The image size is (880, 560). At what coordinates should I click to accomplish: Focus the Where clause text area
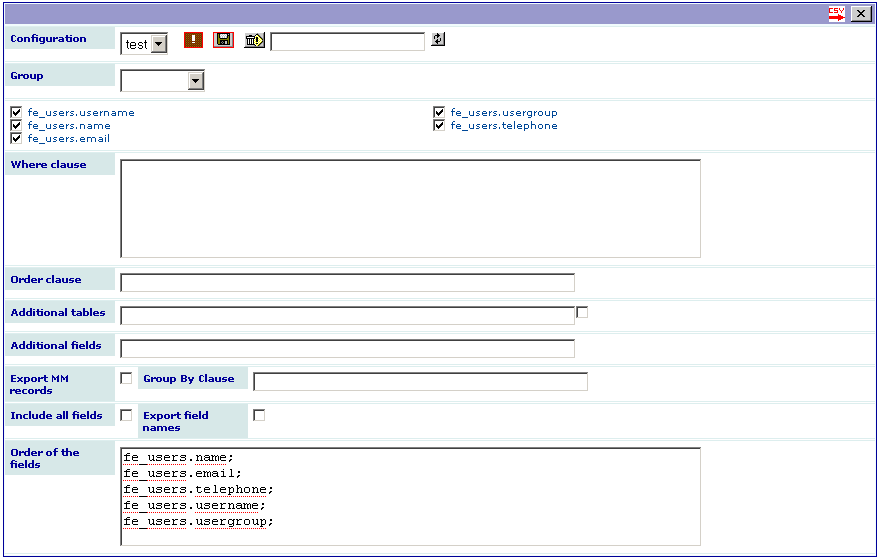(410, 209)
